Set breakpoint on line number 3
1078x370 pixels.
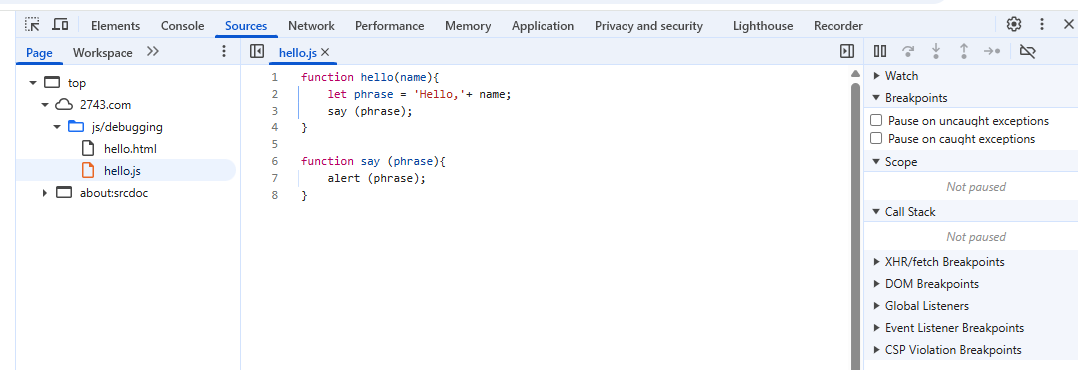tap(275, 110)
